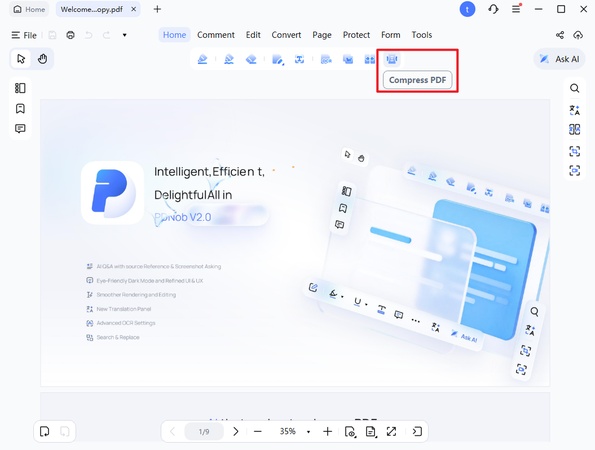The image size is (595, 450).
Task: Open the 35% zoom level dropdown arrow
Action: (308, 432)
